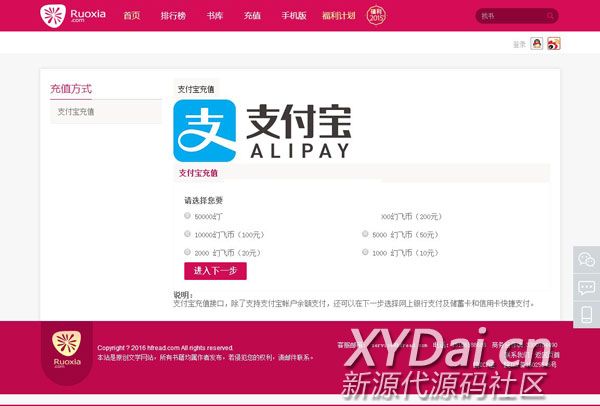The image size is (600, 406).
Task: Log in with the Weibo icon
Action: pos(554,43)
